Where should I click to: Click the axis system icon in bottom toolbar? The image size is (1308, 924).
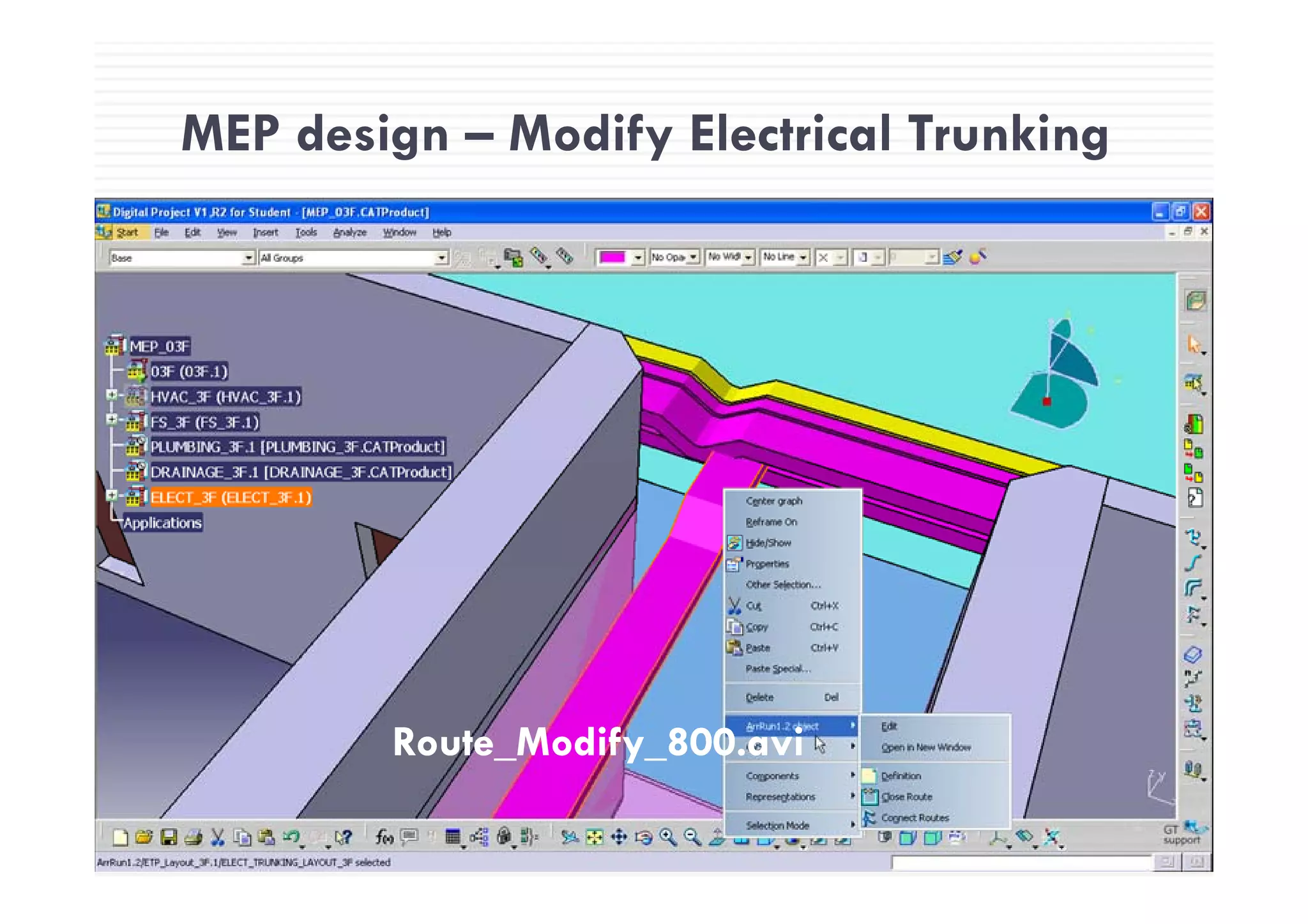(998, 837)
